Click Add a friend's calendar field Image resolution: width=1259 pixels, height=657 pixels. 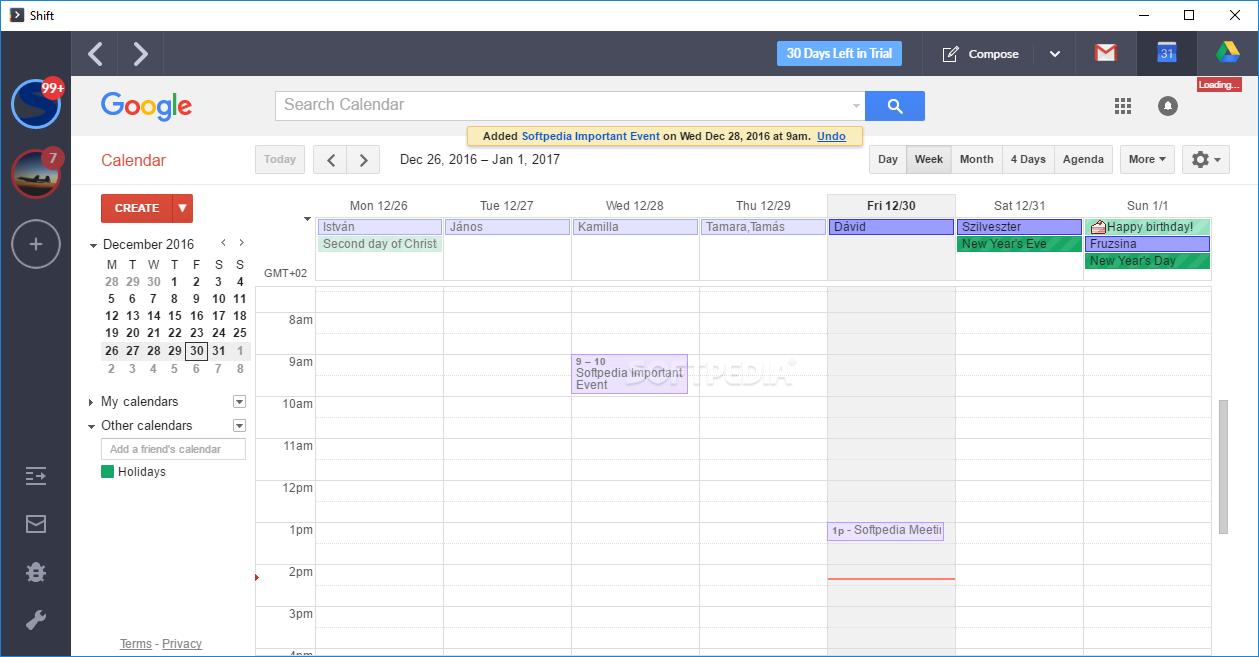173,450
